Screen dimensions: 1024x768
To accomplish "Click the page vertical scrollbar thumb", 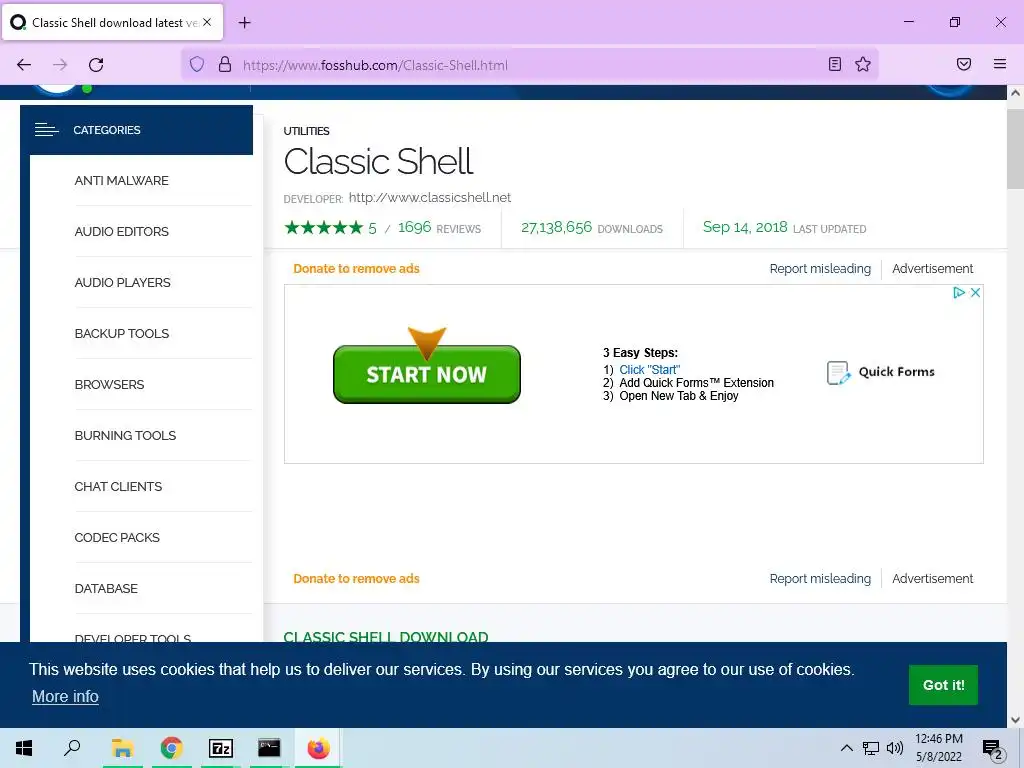I will click(x=1015, y=148).
